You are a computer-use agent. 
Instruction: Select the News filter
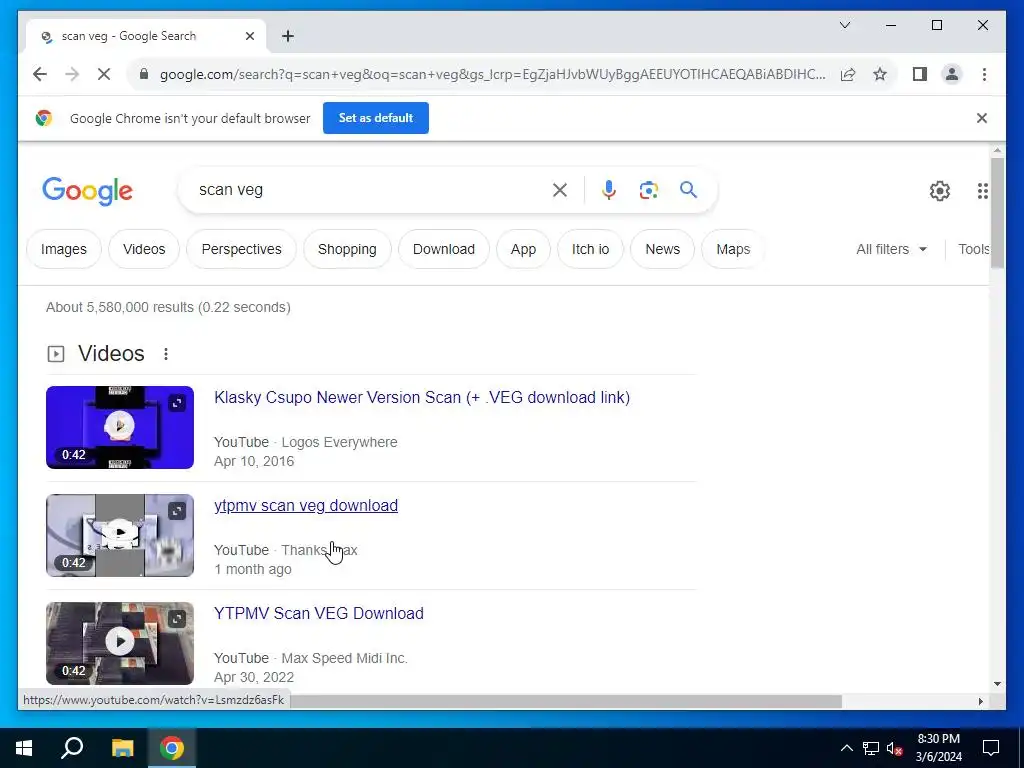pos(662,249)
